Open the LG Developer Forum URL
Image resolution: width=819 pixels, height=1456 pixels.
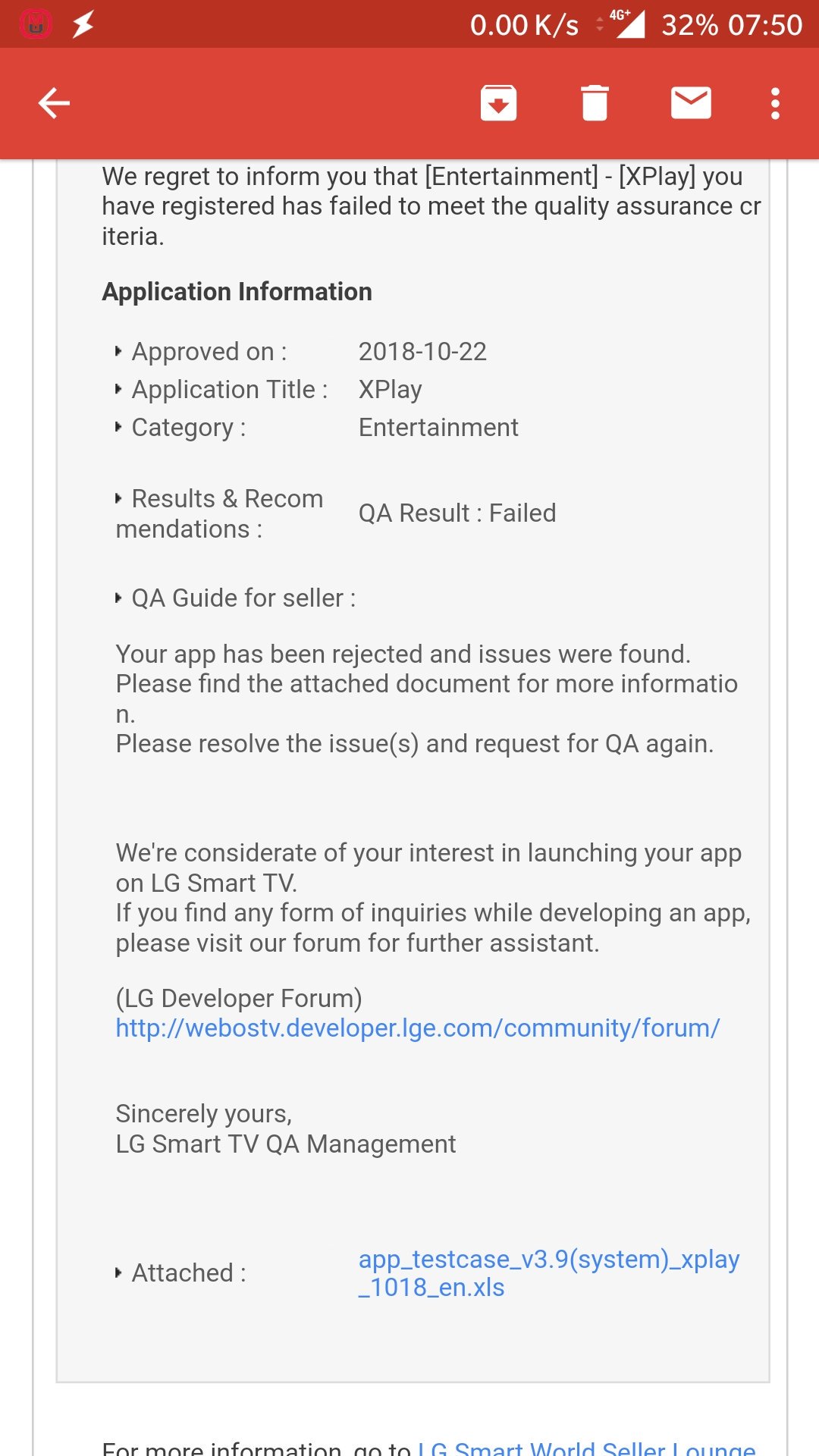[x=418, y=1028]
